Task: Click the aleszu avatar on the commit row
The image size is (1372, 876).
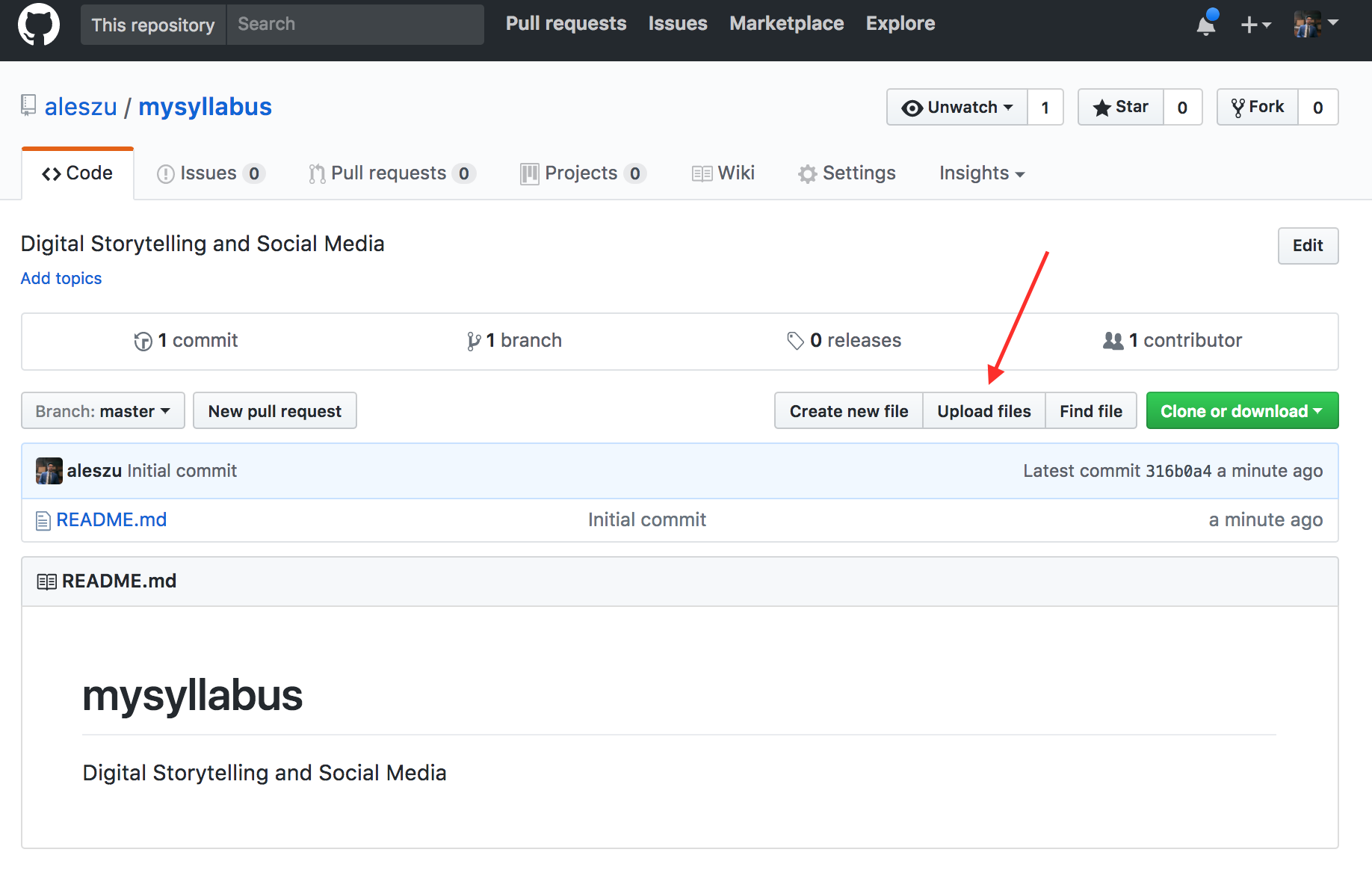Action: 49,470
